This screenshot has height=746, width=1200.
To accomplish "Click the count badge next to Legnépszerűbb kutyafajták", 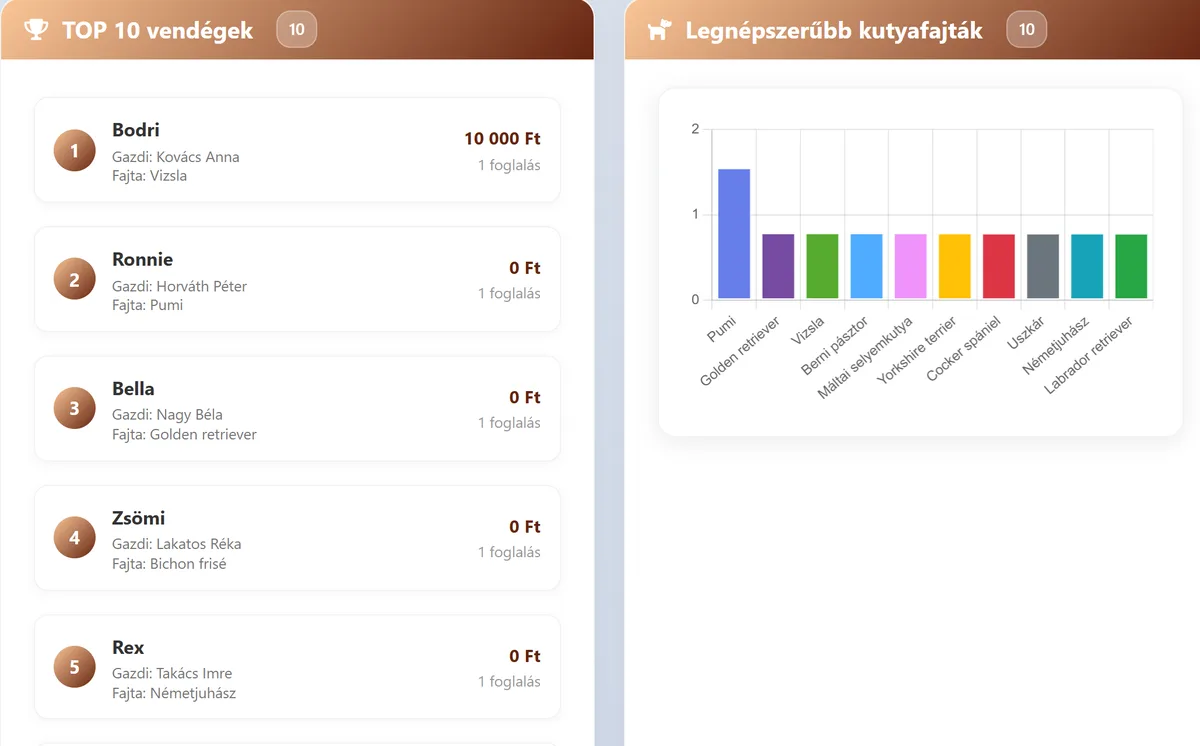I will [1027, 30].
